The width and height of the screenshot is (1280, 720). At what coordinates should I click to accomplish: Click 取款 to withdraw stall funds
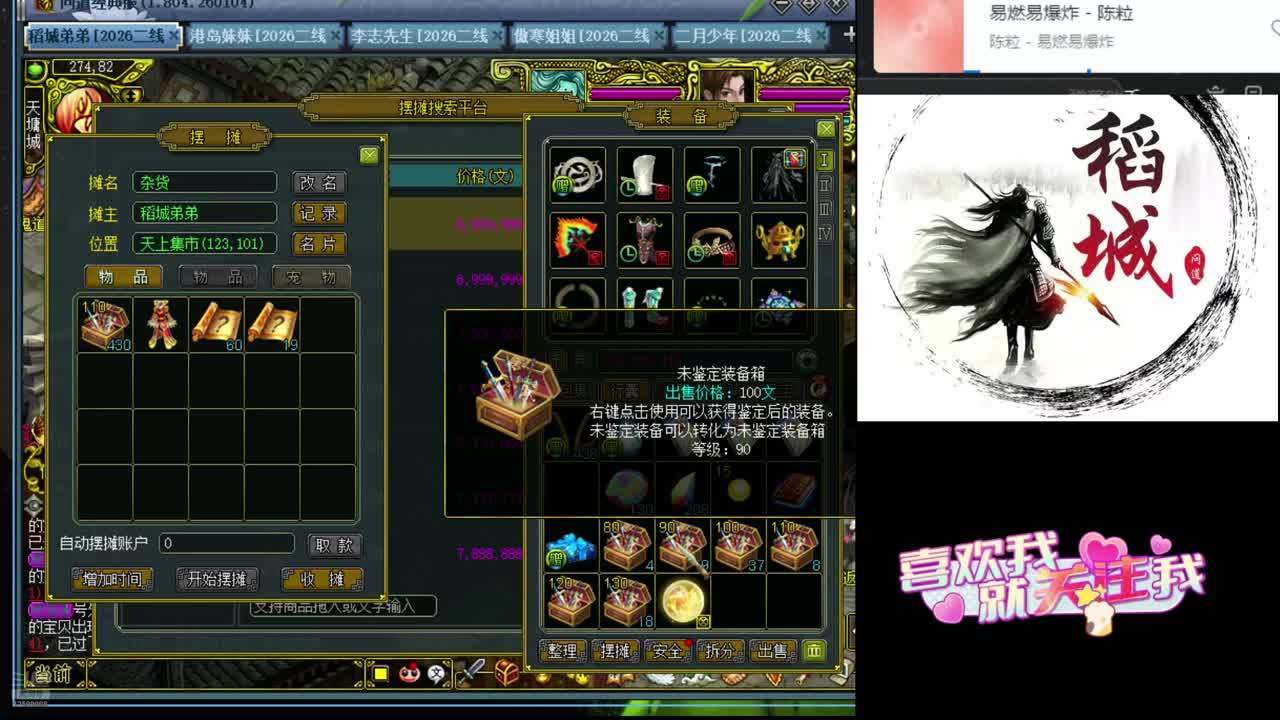coord(334,545)
